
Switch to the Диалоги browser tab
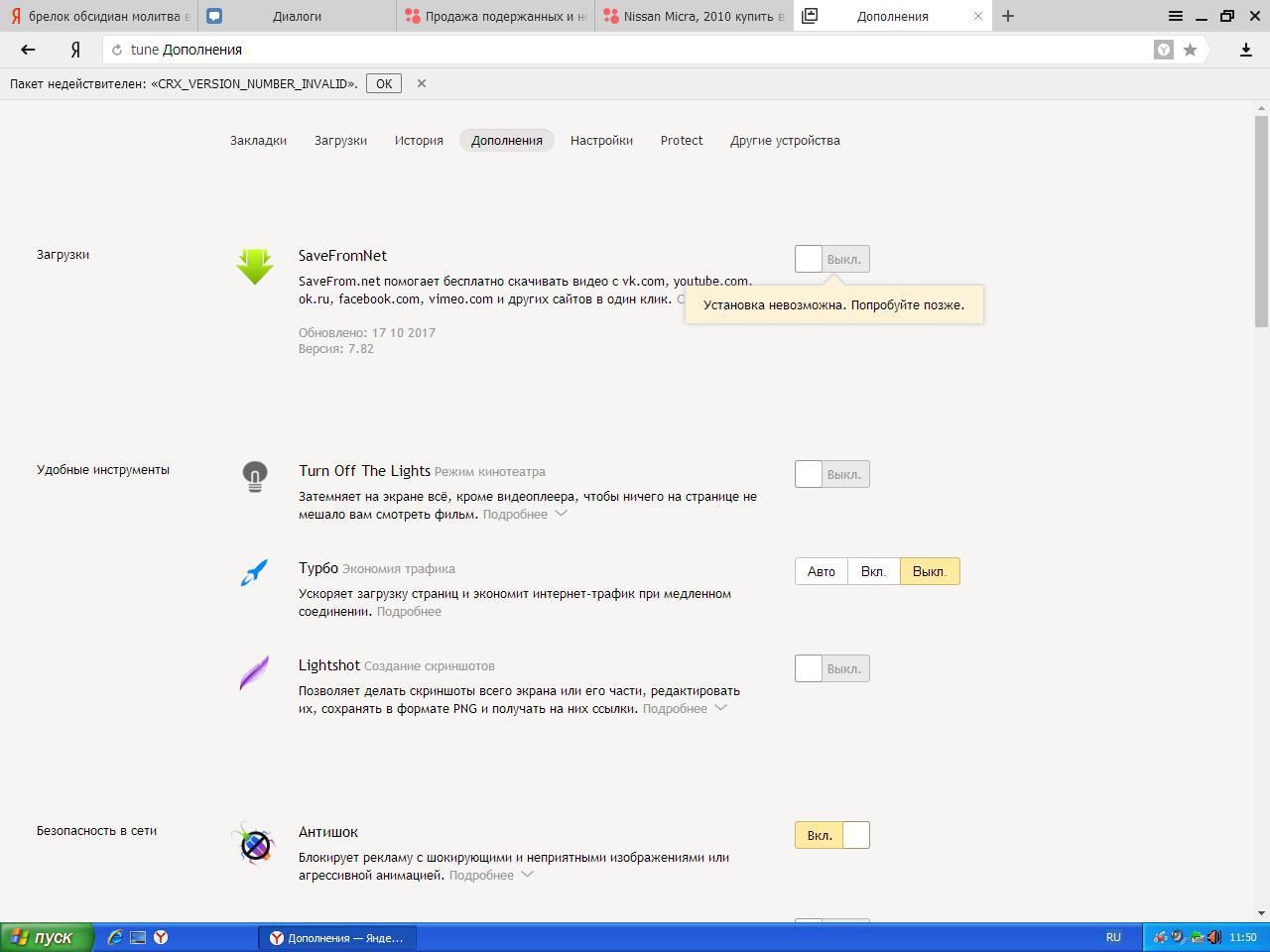pyautogui.click(x=298, y=16)
